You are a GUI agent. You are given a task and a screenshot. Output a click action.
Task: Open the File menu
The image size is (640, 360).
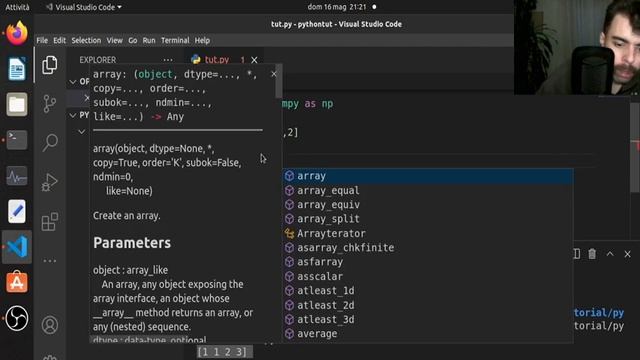click(42, 40)
